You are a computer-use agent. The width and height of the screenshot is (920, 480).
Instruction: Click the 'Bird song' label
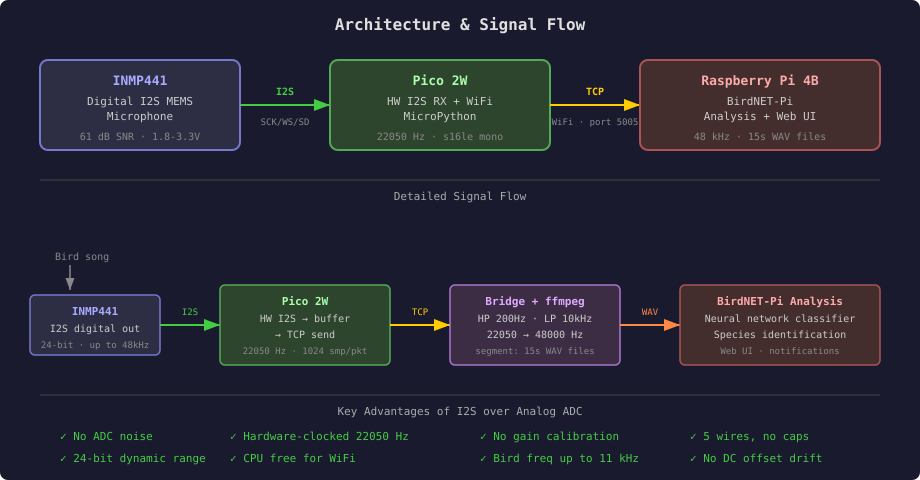pos(82,256)
